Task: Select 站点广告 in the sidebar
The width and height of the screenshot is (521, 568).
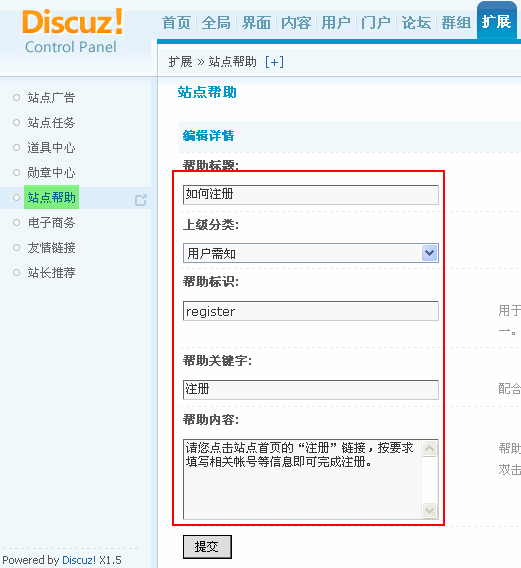Action: coord(51,97)
